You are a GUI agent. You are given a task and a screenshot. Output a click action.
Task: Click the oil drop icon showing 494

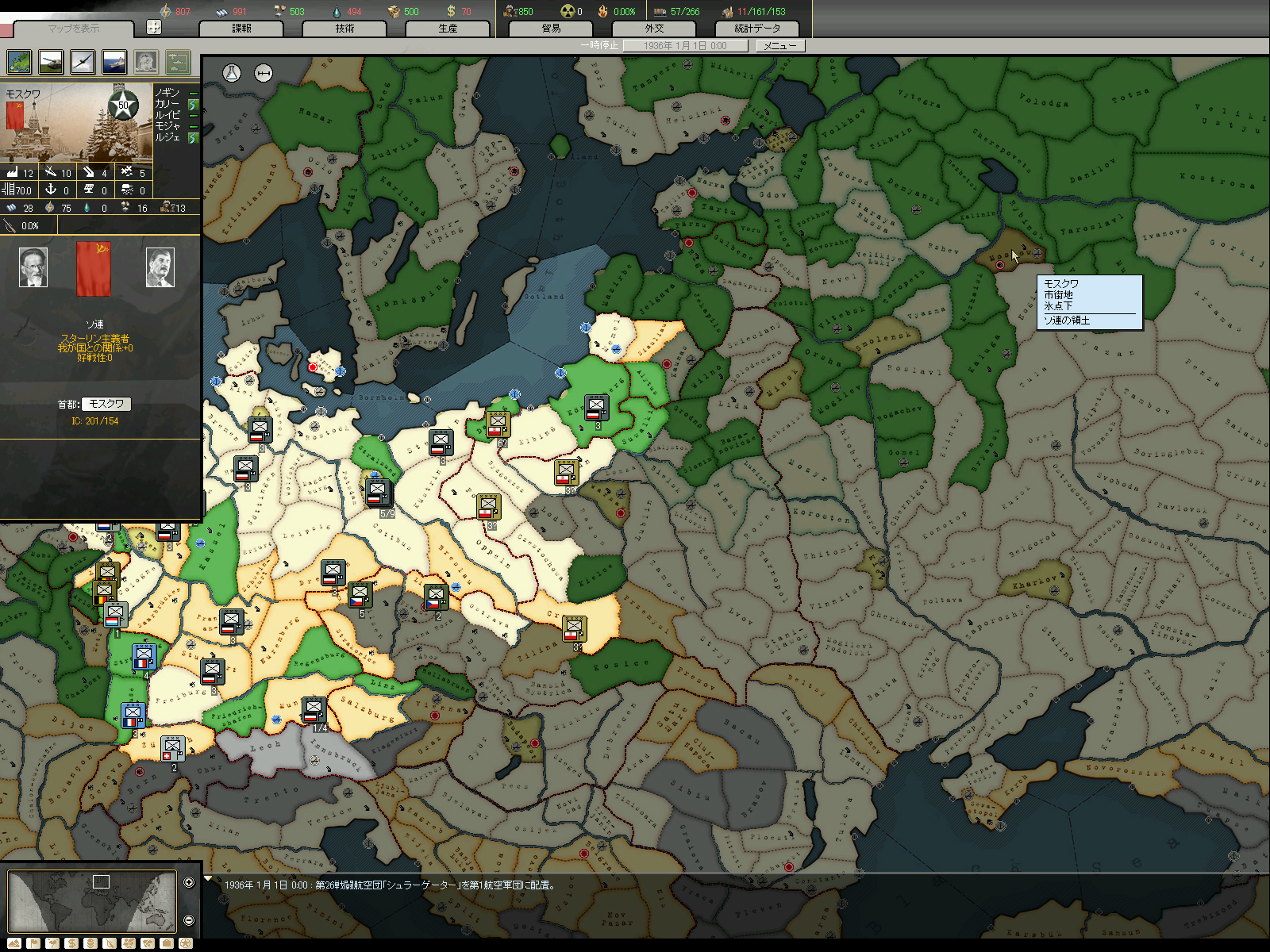tap(337, 11)
